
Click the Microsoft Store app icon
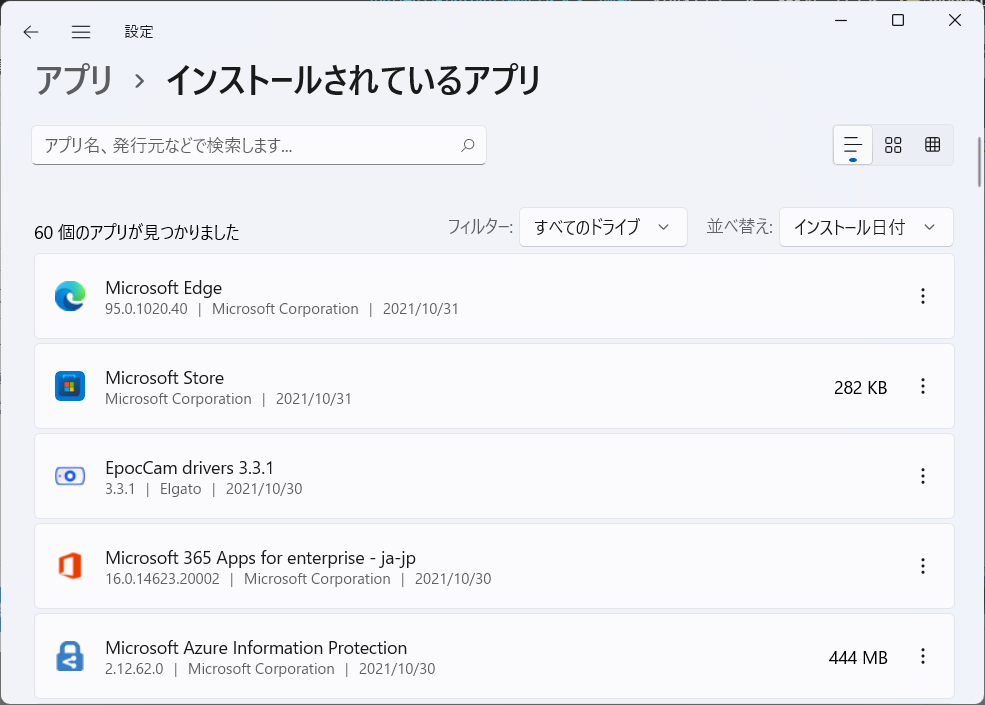(70, 386)
